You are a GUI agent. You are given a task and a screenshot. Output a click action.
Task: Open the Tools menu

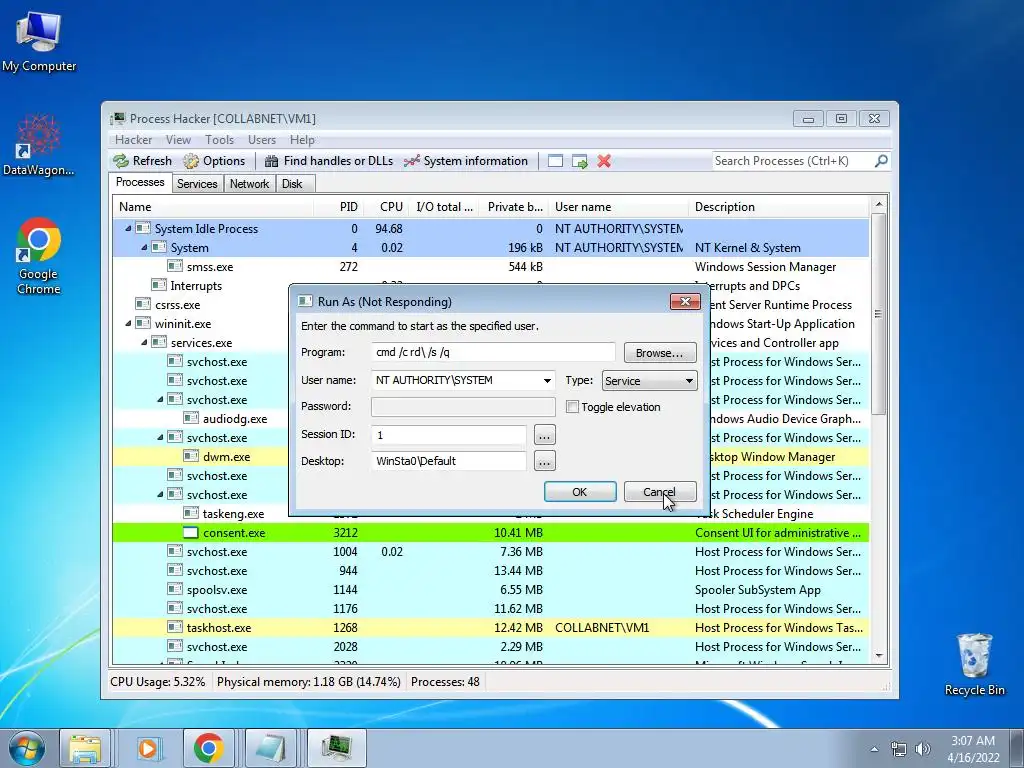coord(219,140)
